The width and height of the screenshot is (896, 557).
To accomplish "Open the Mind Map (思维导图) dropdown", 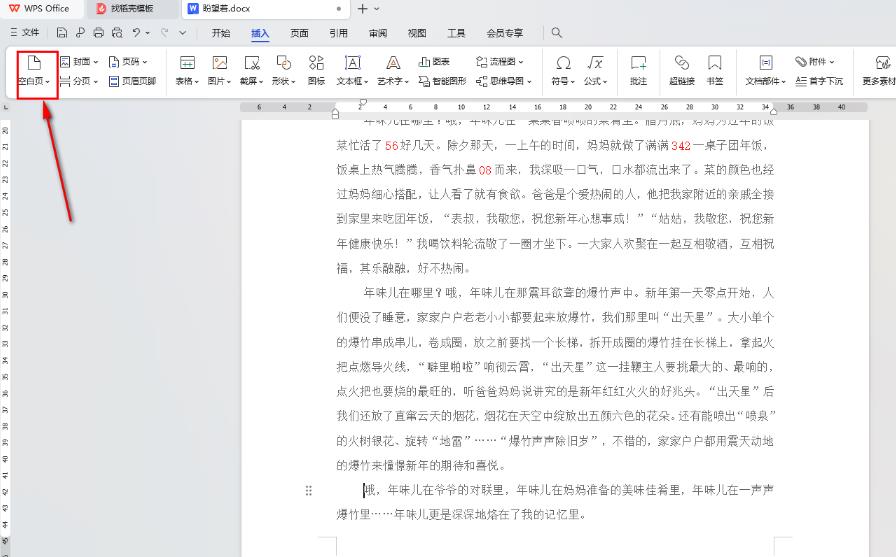I will click(503, 81).
